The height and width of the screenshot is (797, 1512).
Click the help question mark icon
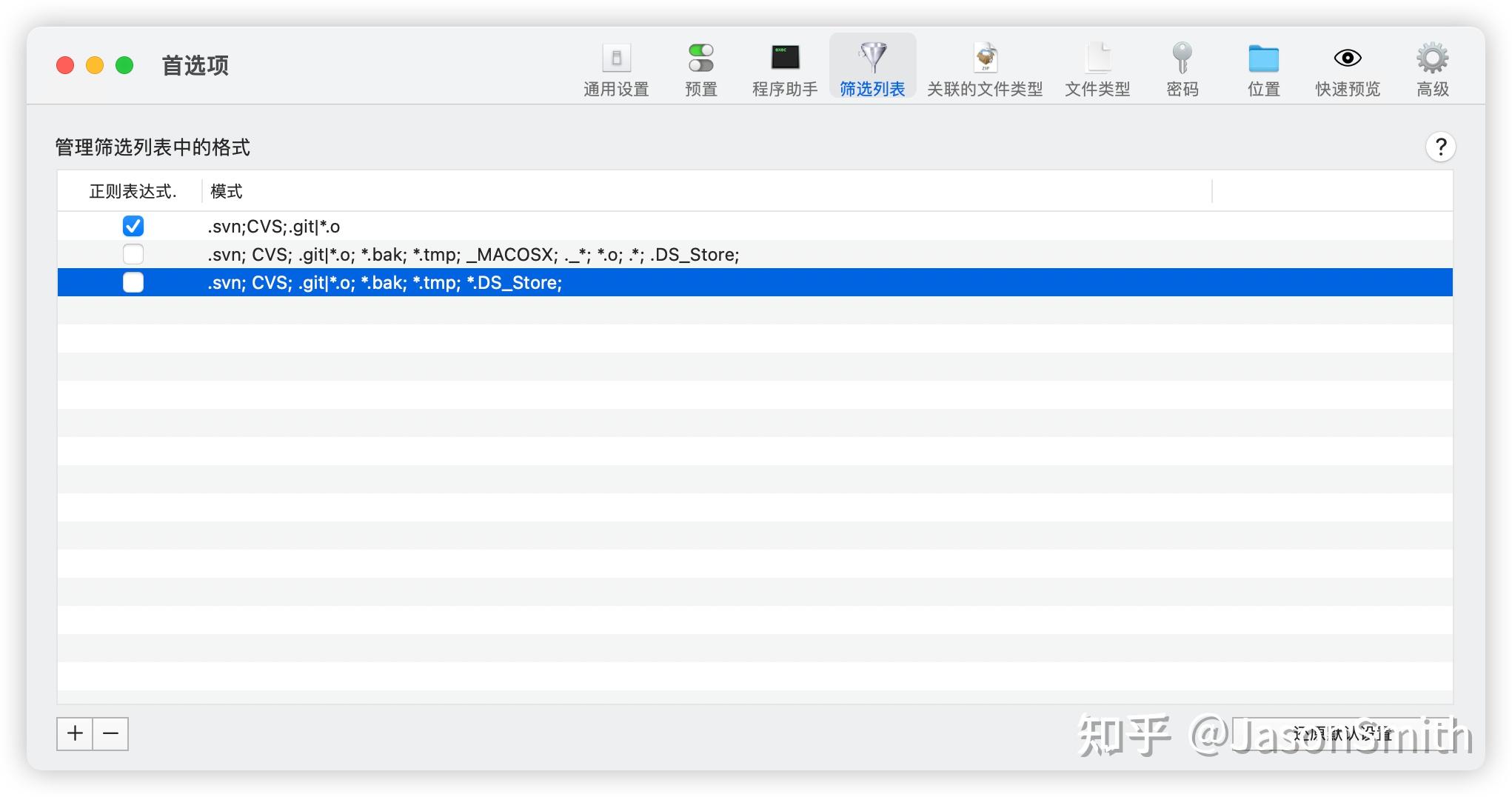[x=1440, y=147]
